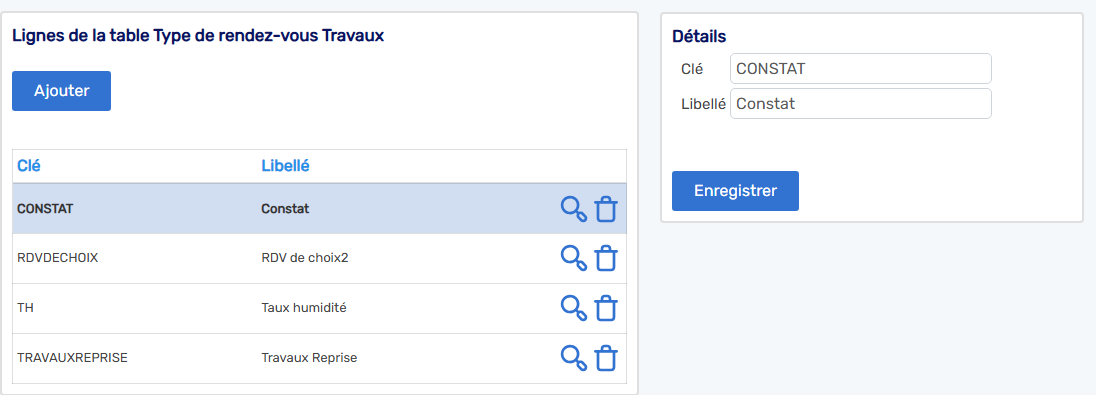Select the TRAVAUXREPRISE key cell
Image resolution: width=1096 pixels, height=395 pixels.
coord(72,357)
